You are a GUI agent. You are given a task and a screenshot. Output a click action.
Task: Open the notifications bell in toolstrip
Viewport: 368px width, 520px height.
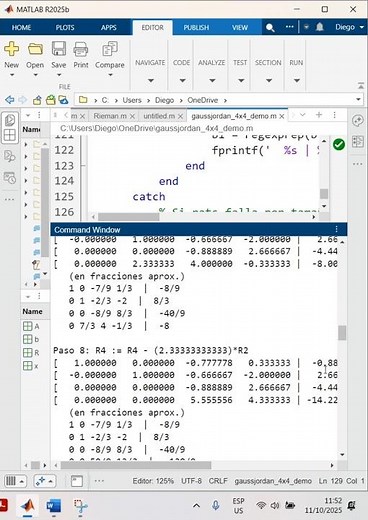320,27
